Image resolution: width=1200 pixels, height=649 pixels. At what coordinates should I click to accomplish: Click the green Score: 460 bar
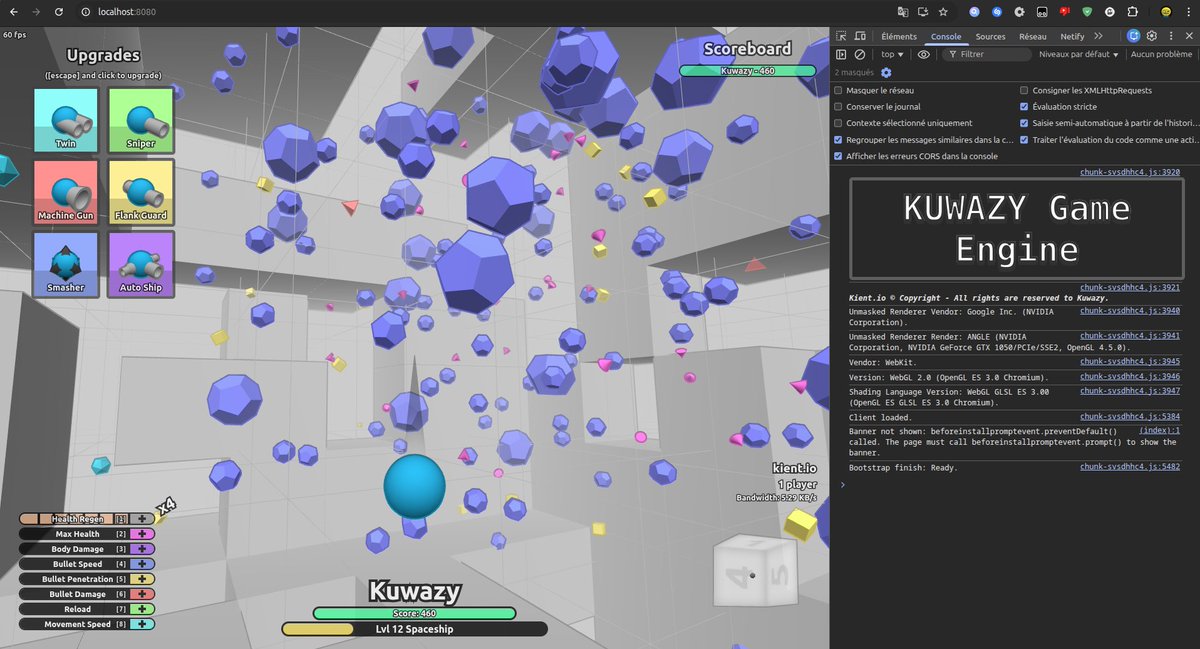pyautogui.click(x=414, y=613)
